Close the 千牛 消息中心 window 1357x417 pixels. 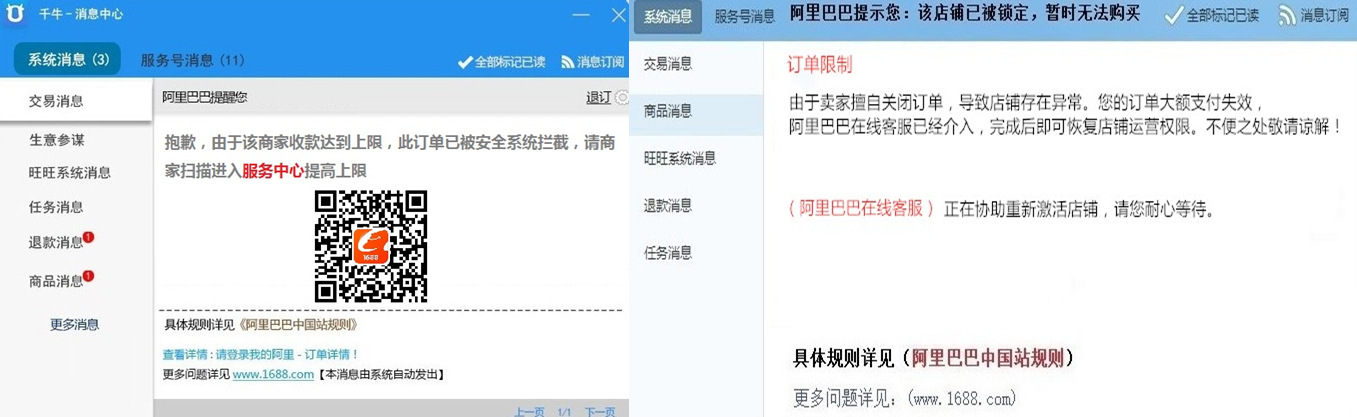coord(618,15)
